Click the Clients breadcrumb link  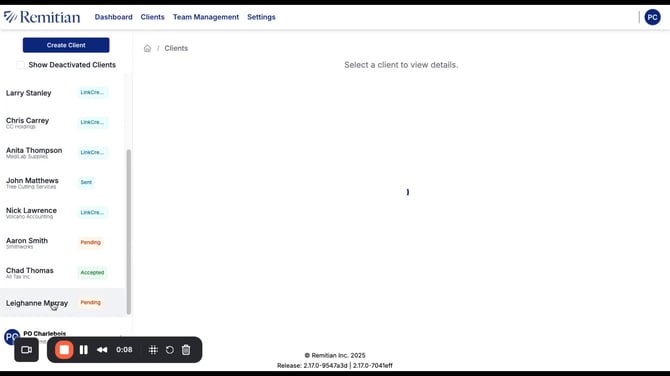pyautogui.click(x=176, y=48)
